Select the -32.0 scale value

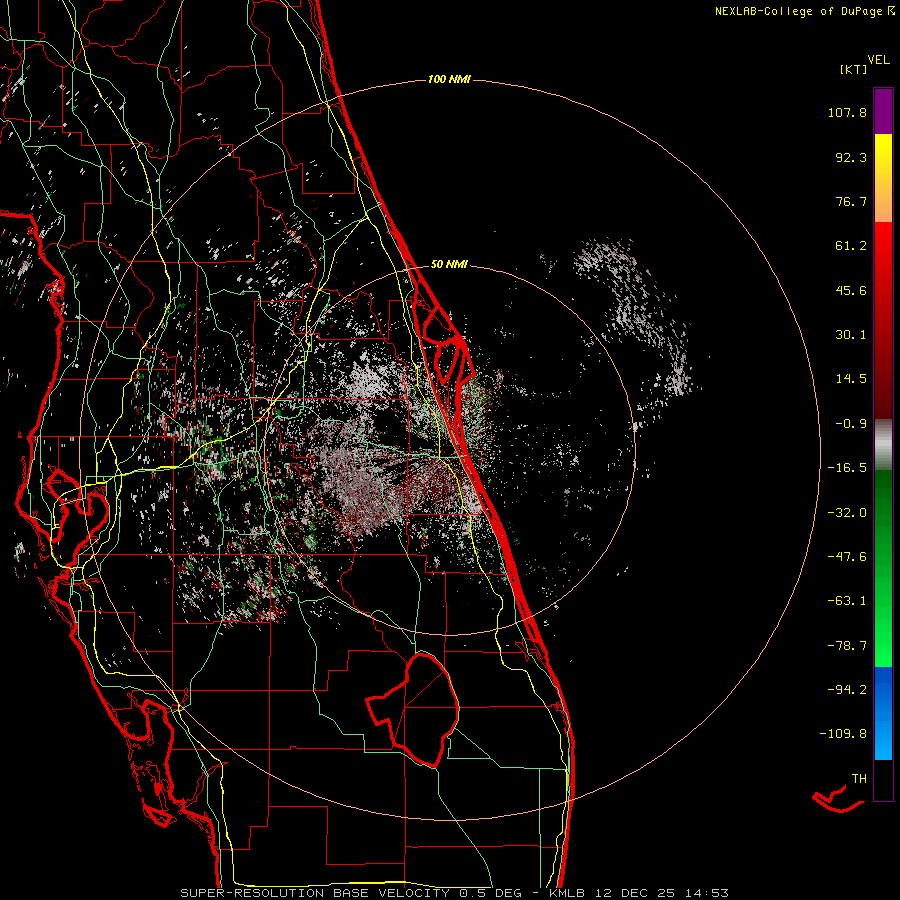(847, 513)
